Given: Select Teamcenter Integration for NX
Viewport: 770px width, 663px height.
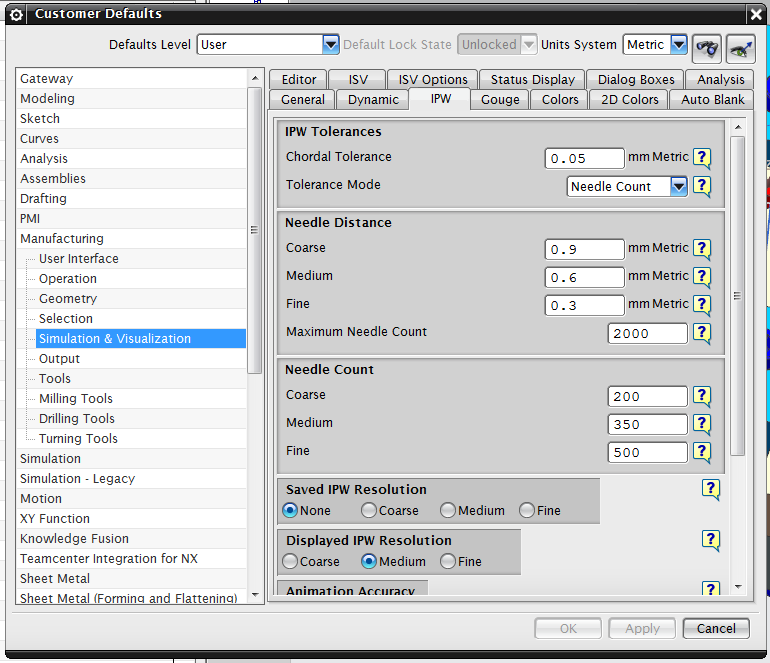Looking at the screenshot, I should pyautogui.click(x=132, y=559).
